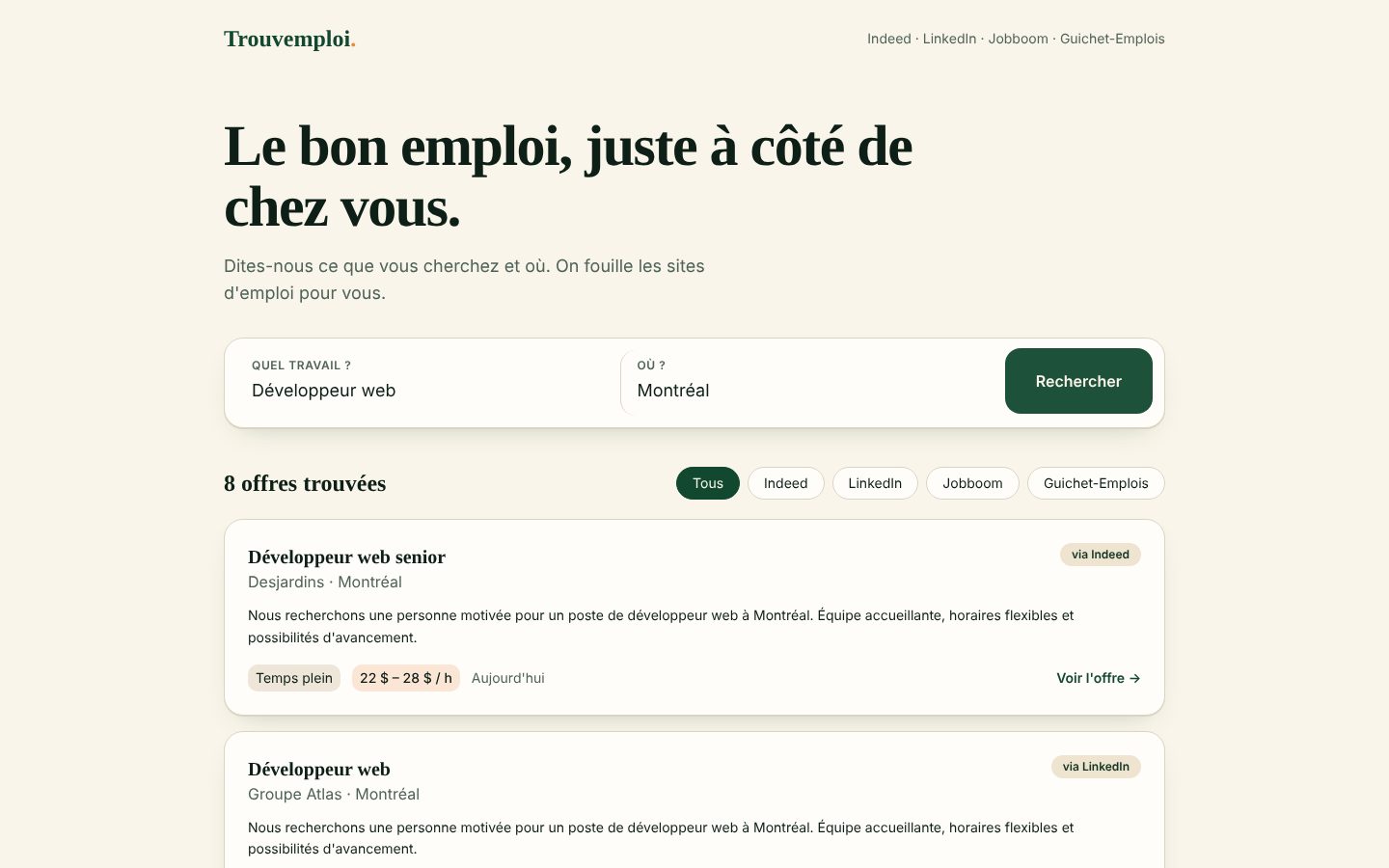This screenshot has width=1389, height=868.
Task: Click the 'via Indeed' badge
Action: pos(1101,555)
